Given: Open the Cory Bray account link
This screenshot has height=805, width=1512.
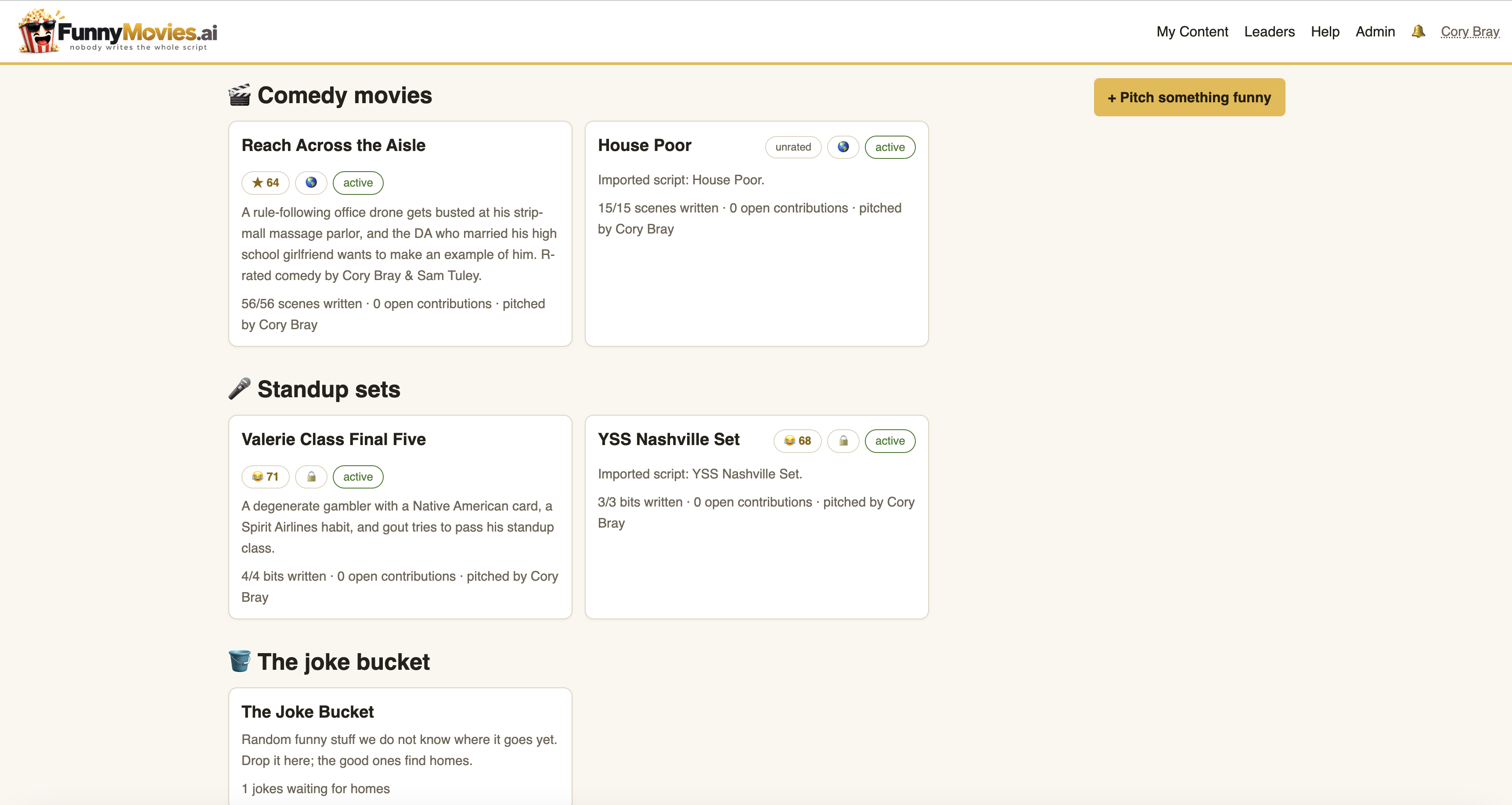Looking at the screenshot, I should [1470, 32].
